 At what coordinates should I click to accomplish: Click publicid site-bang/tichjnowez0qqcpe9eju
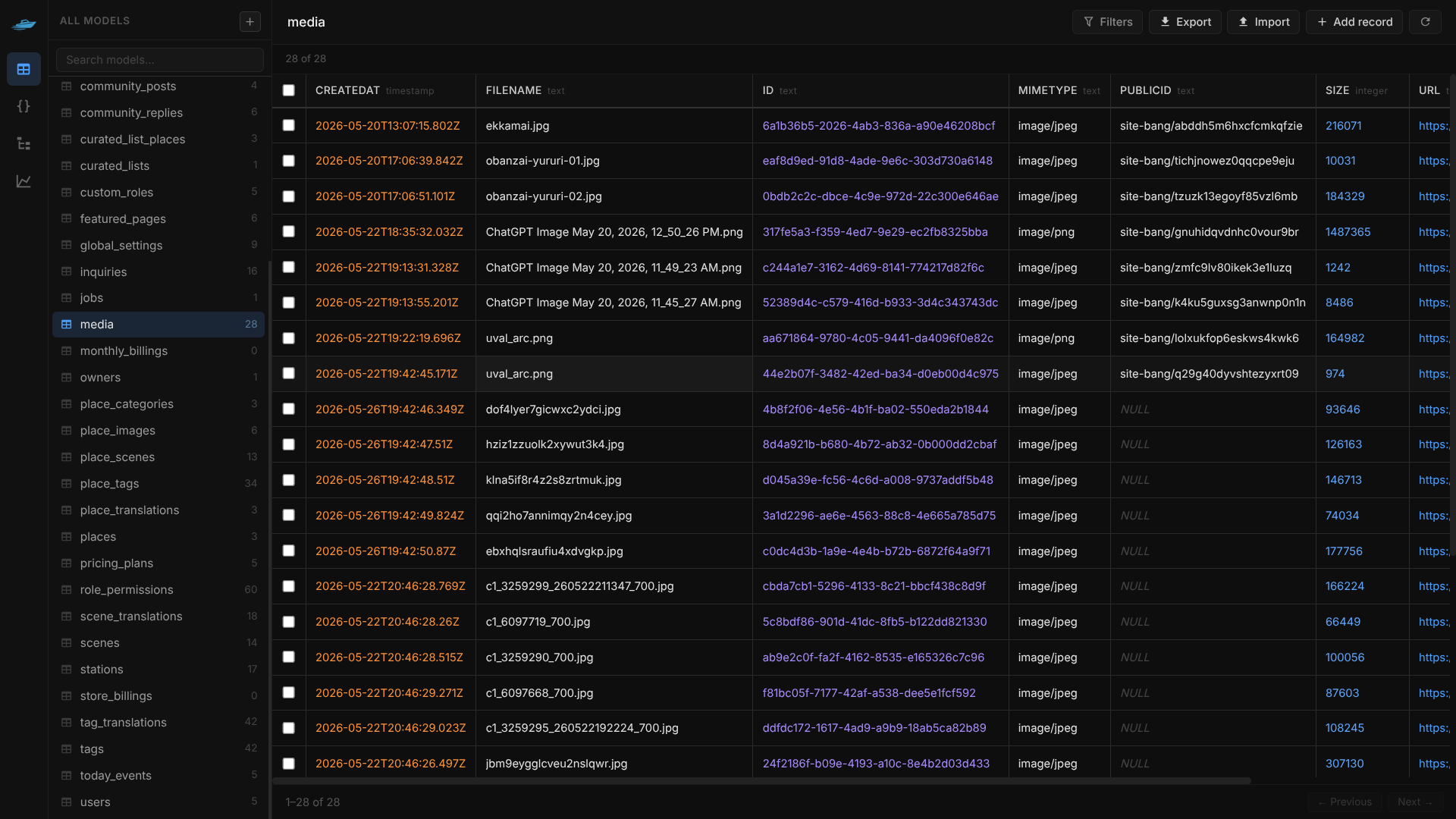pos(1207,161)
